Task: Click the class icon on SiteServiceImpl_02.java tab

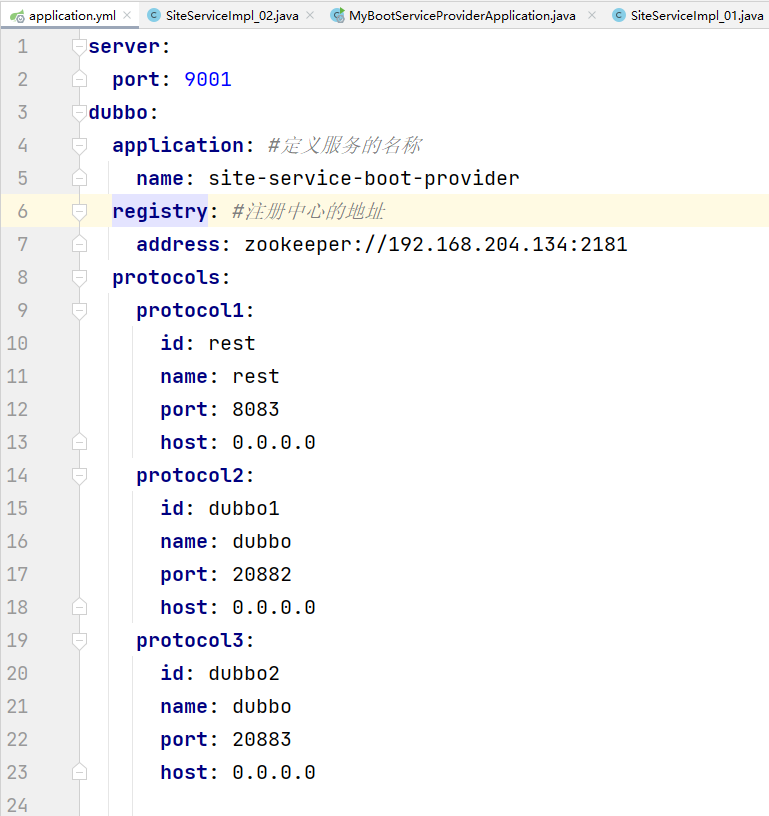Action: [x=154, y=16]
